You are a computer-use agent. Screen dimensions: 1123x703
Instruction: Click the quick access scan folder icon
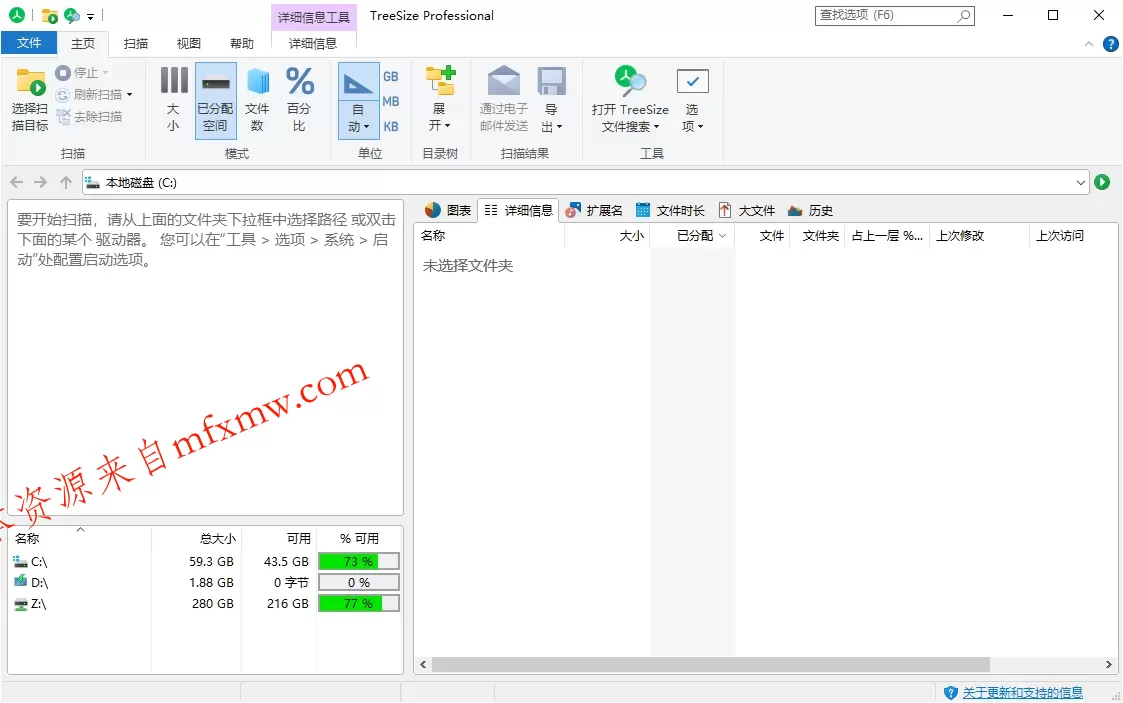coord(49,15)
